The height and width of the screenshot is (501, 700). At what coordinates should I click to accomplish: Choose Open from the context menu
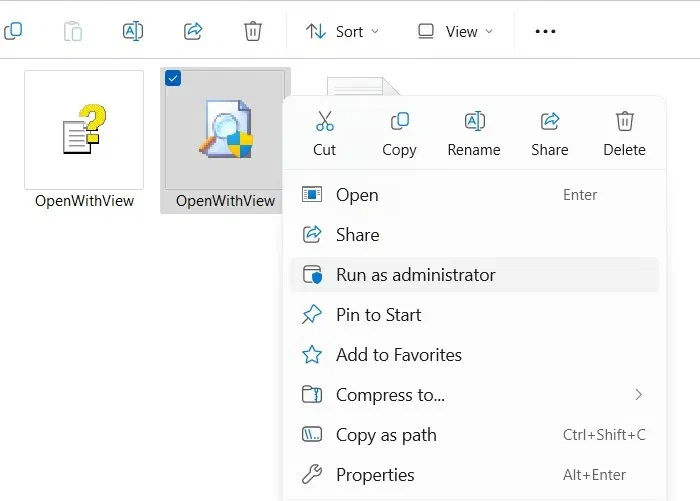tap(474, 195)
